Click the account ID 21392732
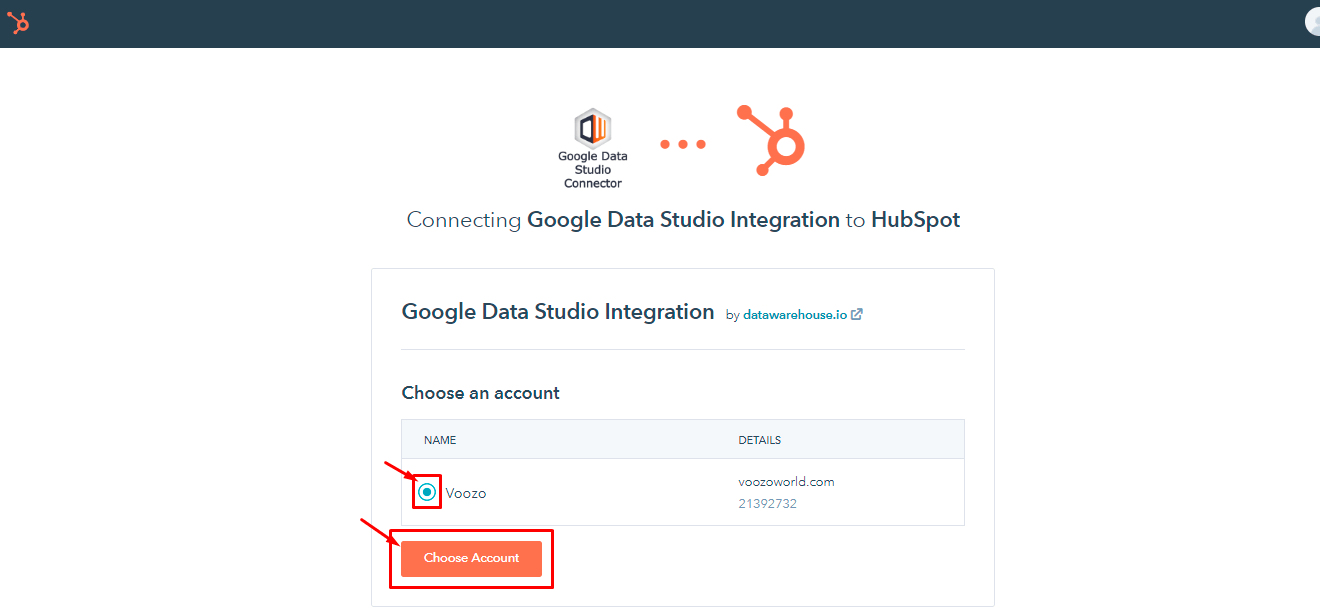1320x612 pixels. (x=767, y=504)
